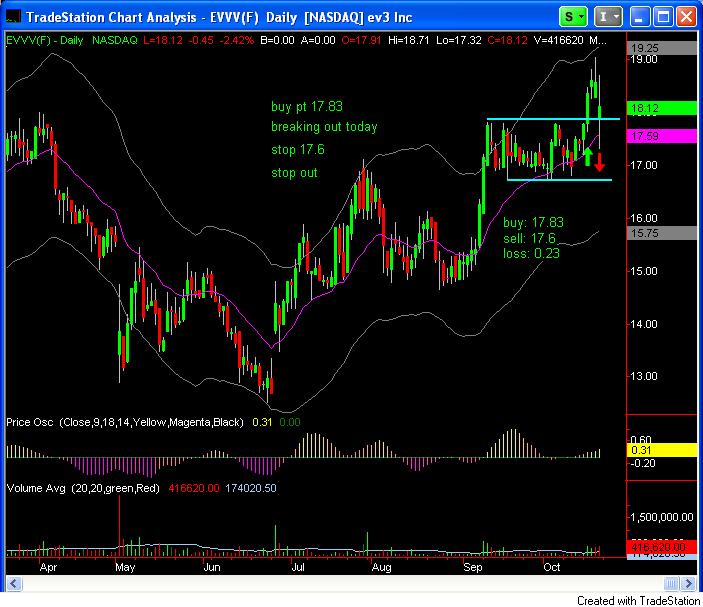Click the gray 15.75 lower band label
The image size is (703, 607).
coord(661,233)
